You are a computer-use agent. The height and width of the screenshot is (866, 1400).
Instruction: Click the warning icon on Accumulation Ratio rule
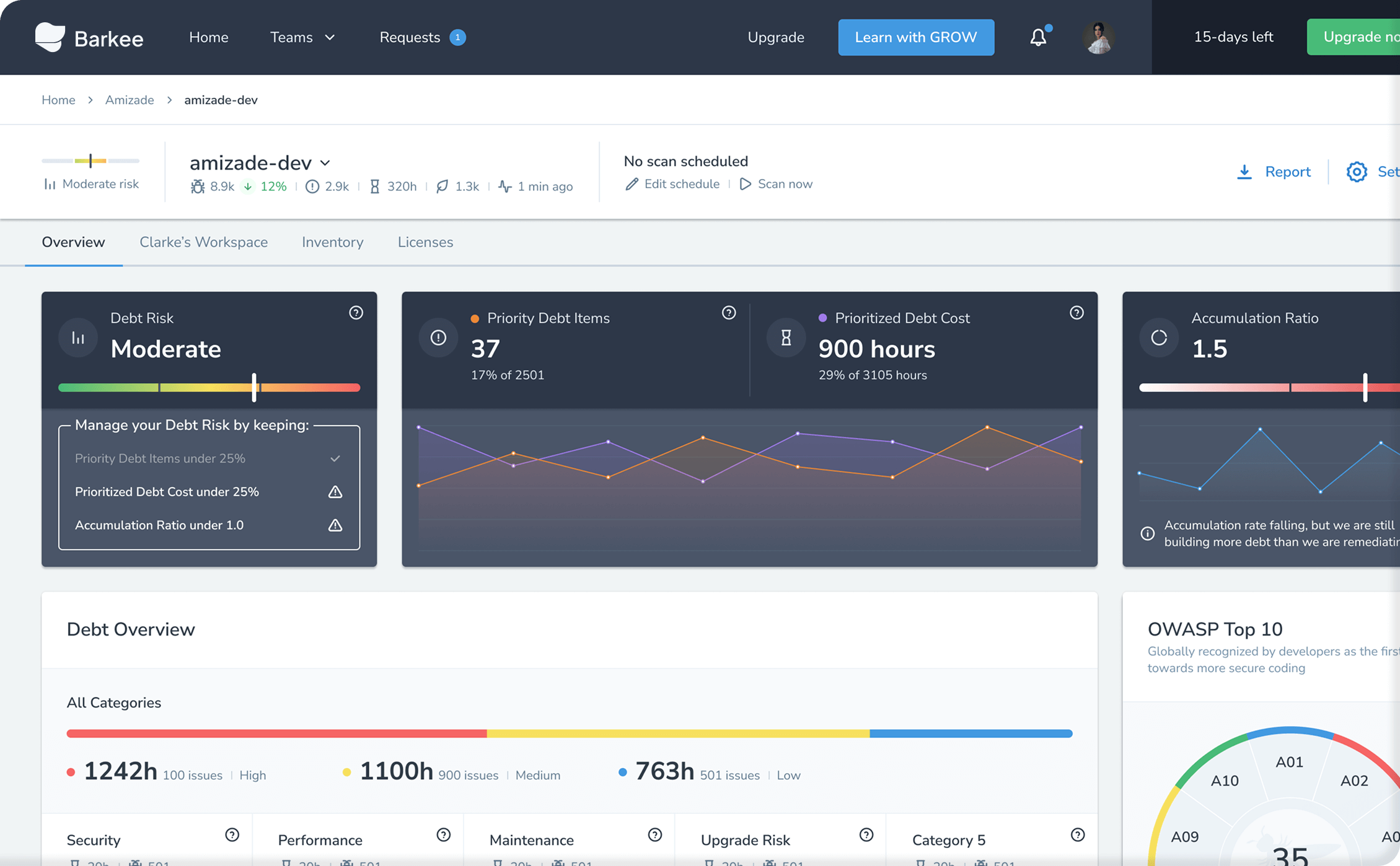pyautogui.click(x=335, y=525)
